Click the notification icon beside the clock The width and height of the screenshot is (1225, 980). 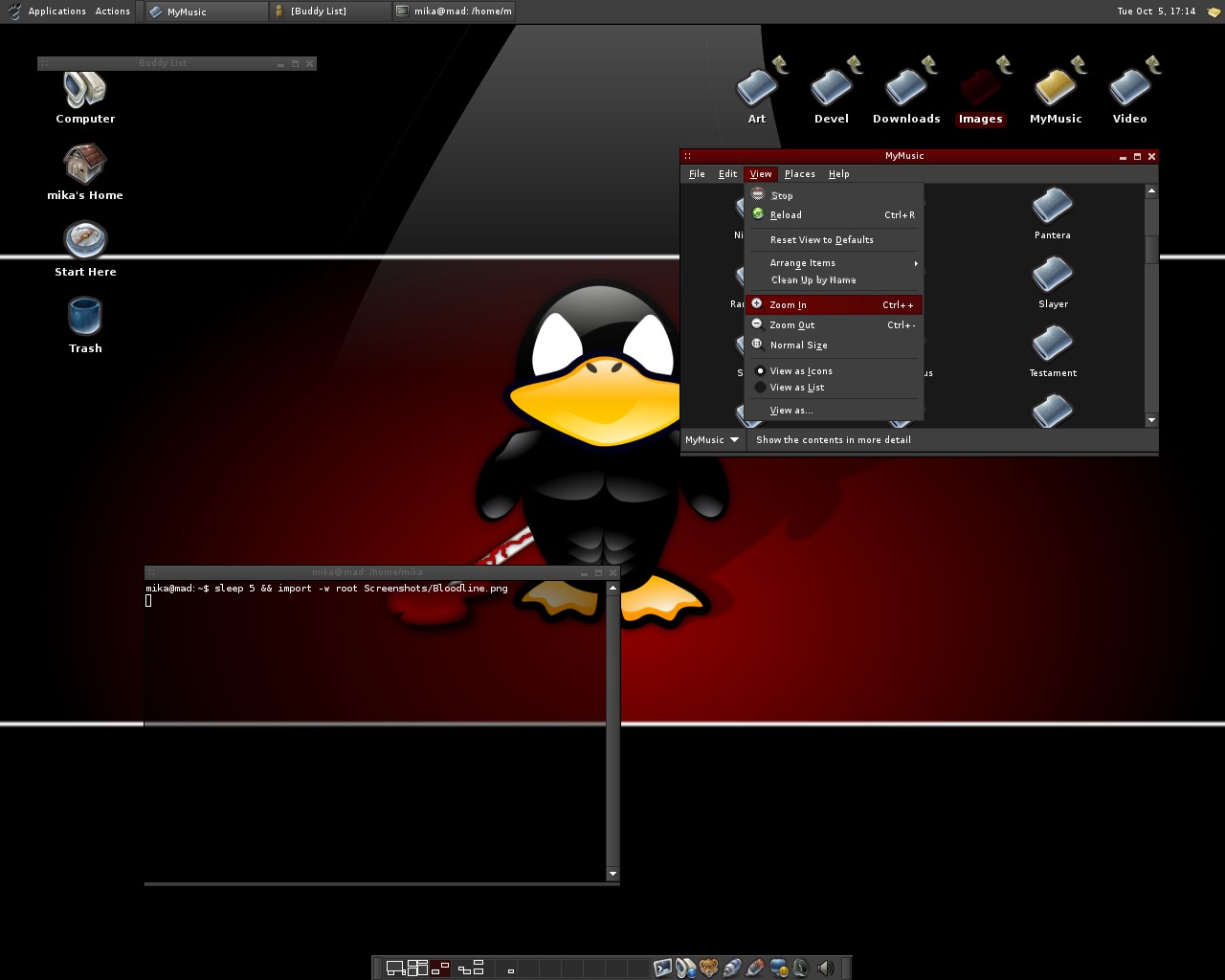tap(1213, 11)
